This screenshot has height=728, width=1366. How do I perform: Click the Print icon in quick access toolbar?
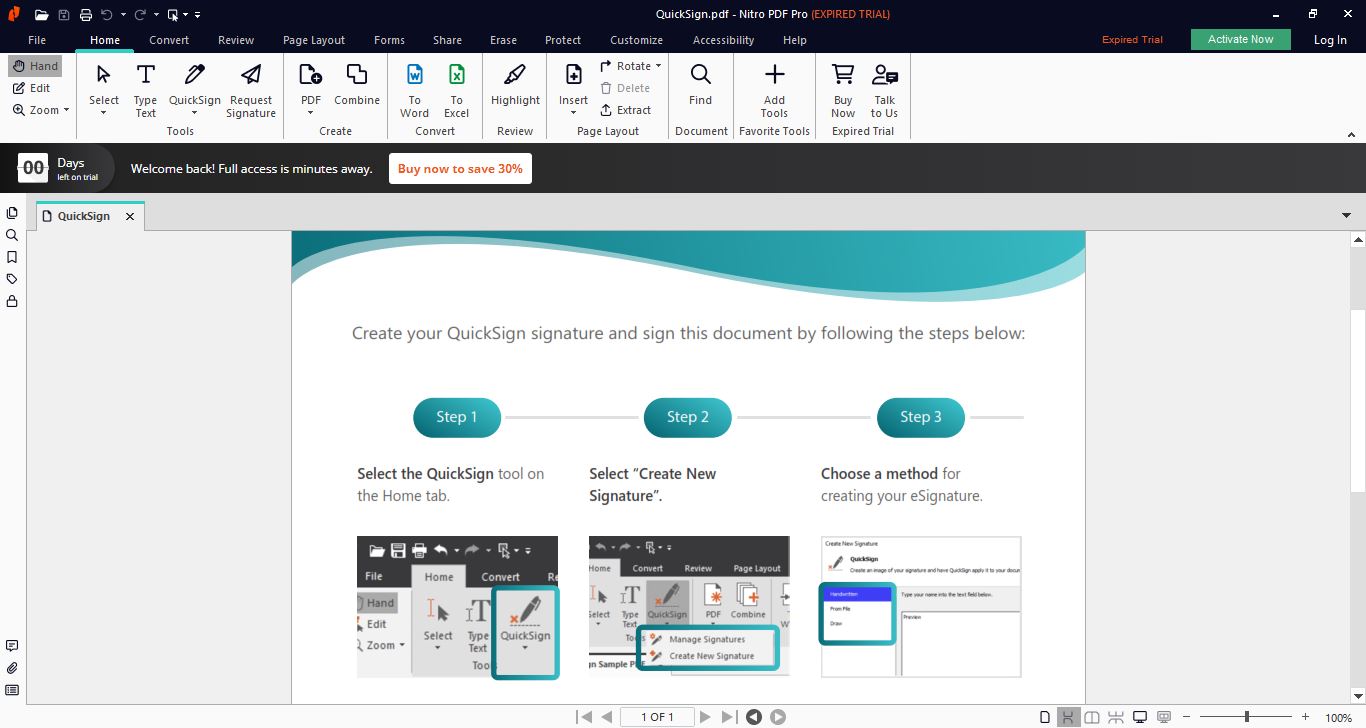point(86,14)
